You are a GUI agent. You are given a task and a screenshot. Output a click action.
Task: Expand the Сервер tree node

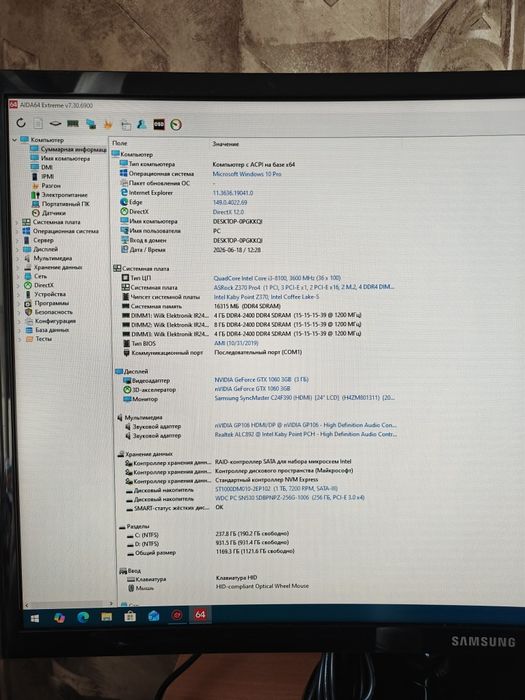click(18, 240)
